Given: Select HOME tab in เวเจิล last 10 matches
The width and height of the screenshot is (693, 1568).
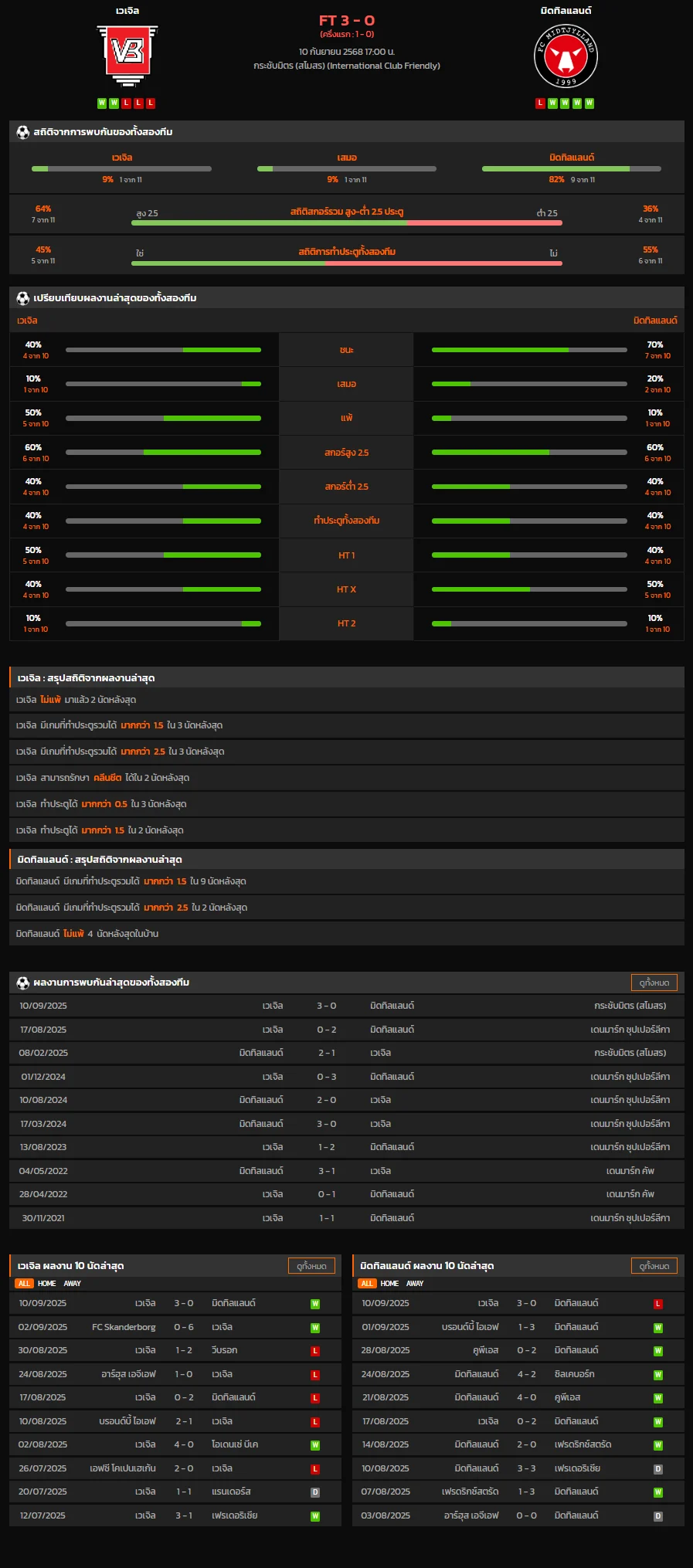Looking at the screenshot, I should [x=47, y=1283].
